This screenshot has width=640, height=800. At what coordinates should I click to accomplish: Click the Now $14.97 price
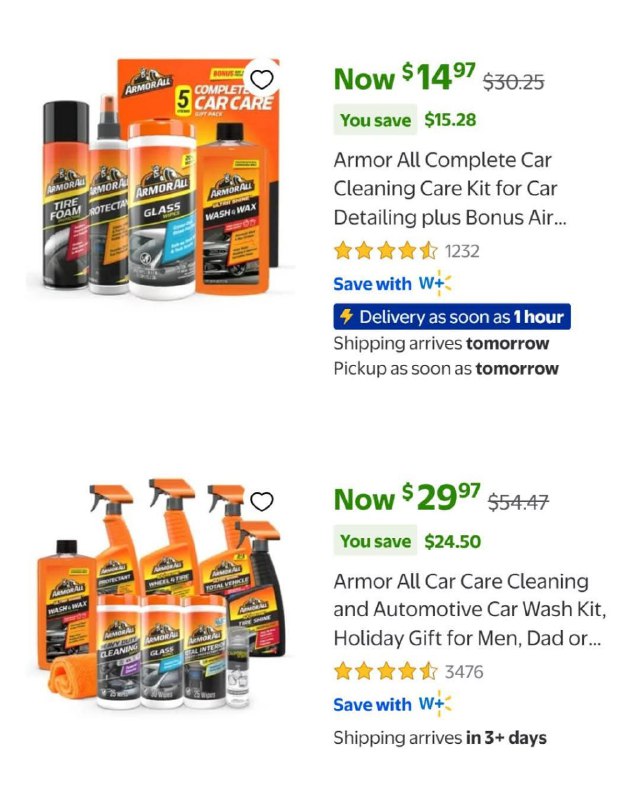405,77
